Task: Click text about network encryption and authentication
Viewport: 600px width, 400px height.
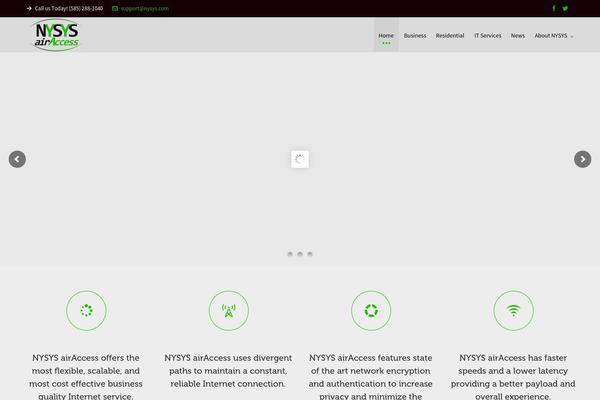Action: [370, 377]
